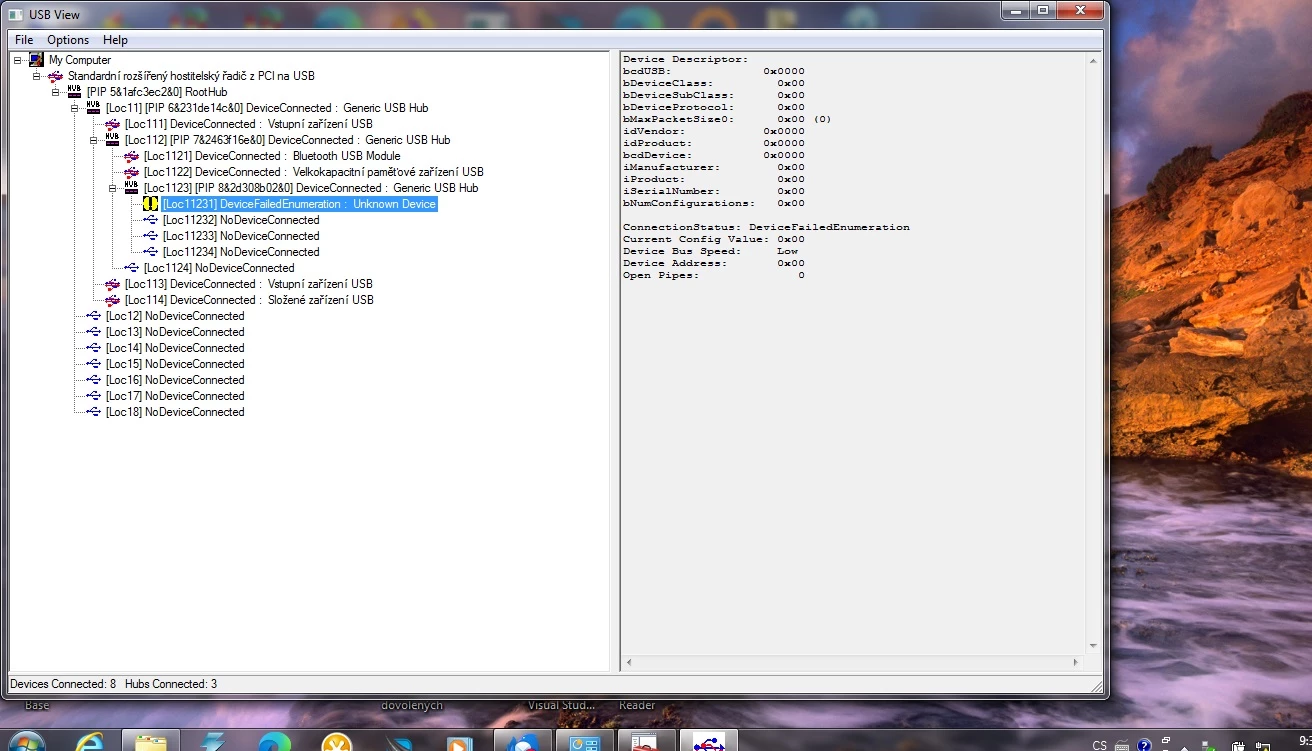
Task: Collapse the Loc1123 Generic USB Hub branch
Action: point(112,188)
